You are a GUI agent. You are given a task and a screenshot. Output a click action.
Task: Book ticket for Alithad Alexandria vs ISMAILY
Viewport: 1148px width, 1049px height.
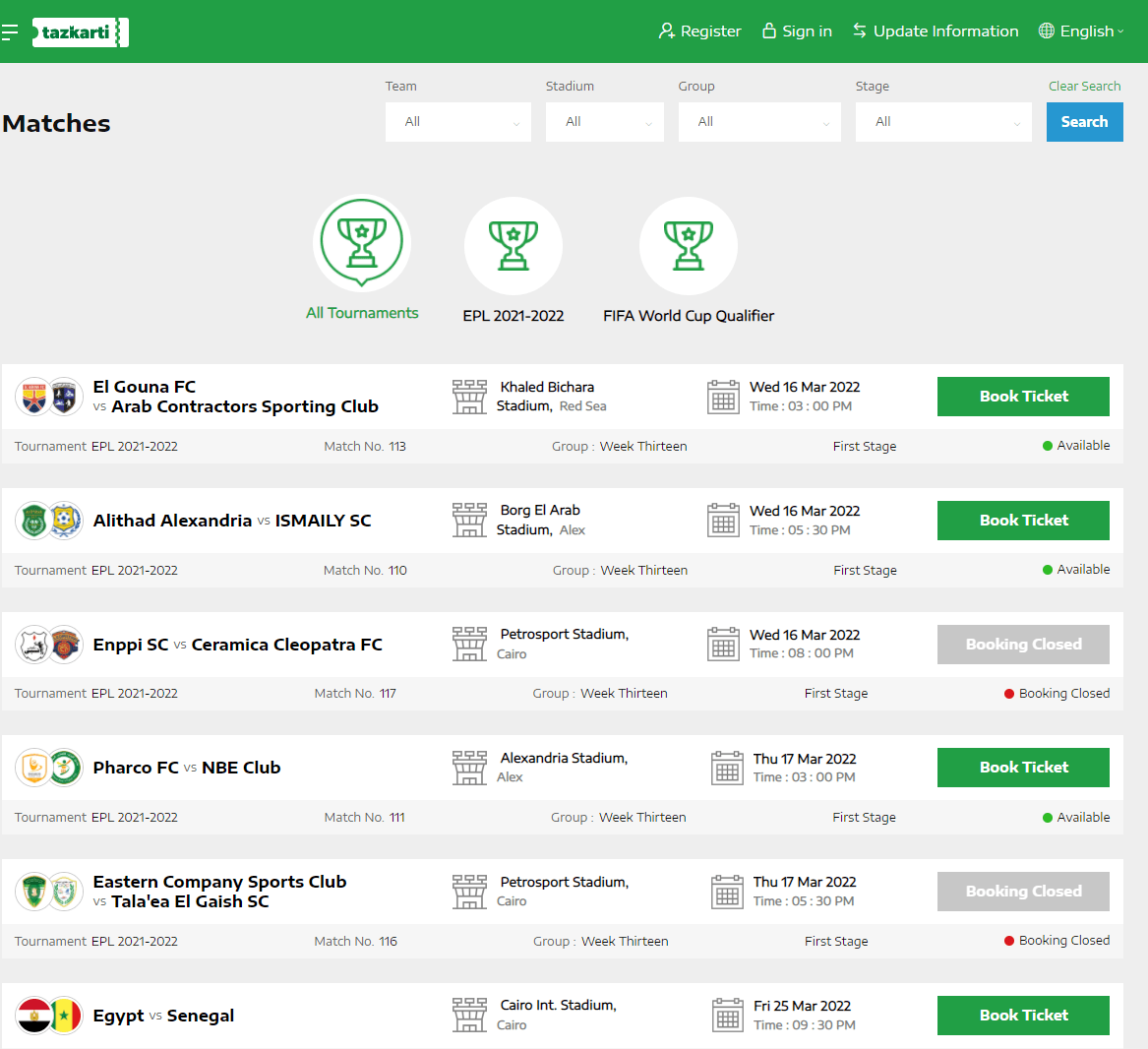(x=1023, y=521)
